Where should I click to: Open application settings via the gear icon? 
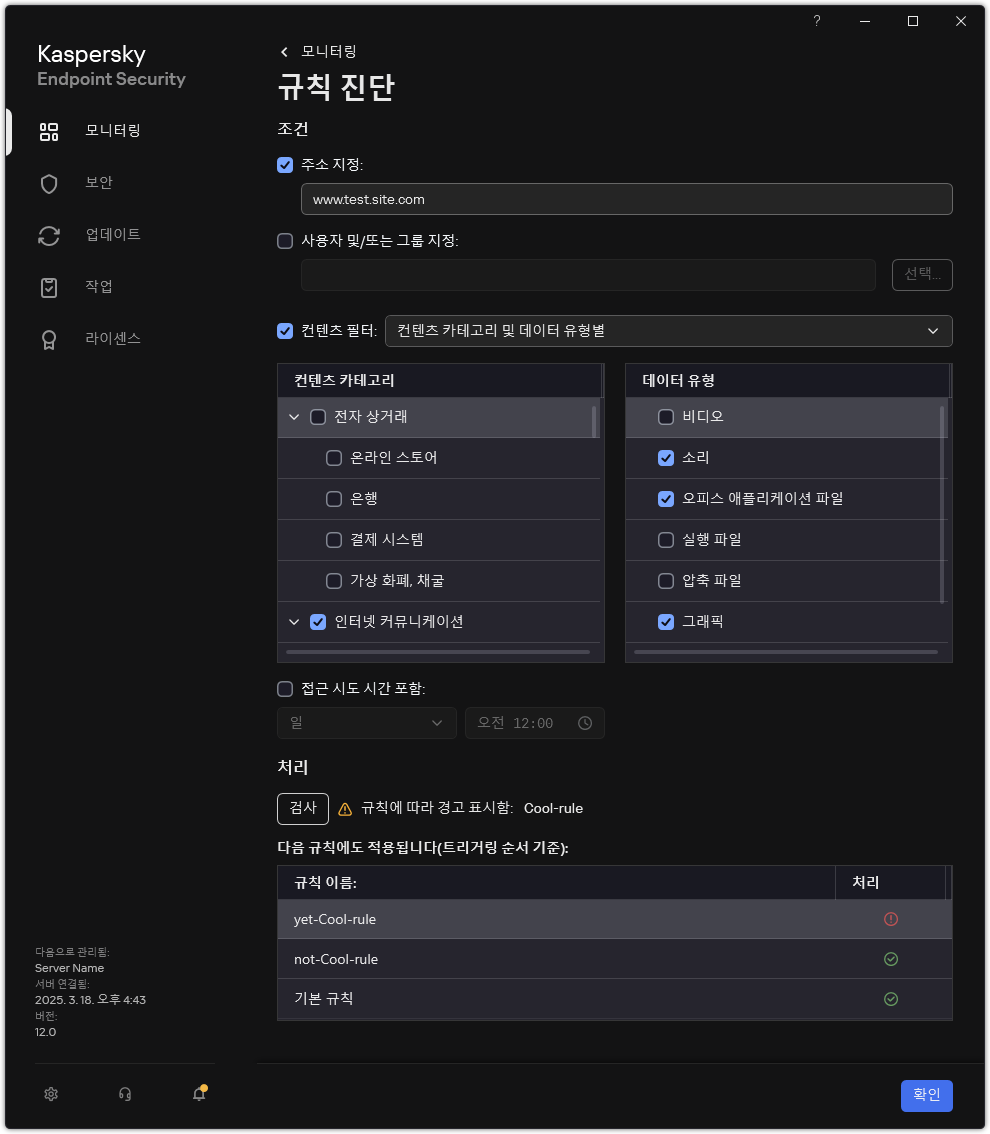50,1094
